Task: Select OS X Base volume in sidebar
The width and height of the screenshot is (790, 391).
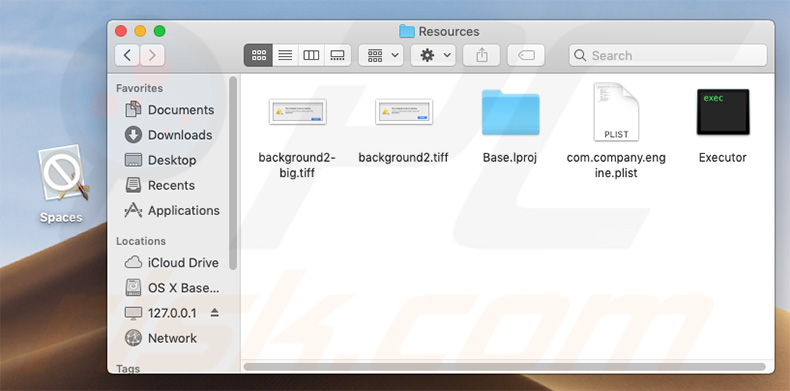Action: pos(172,288)
